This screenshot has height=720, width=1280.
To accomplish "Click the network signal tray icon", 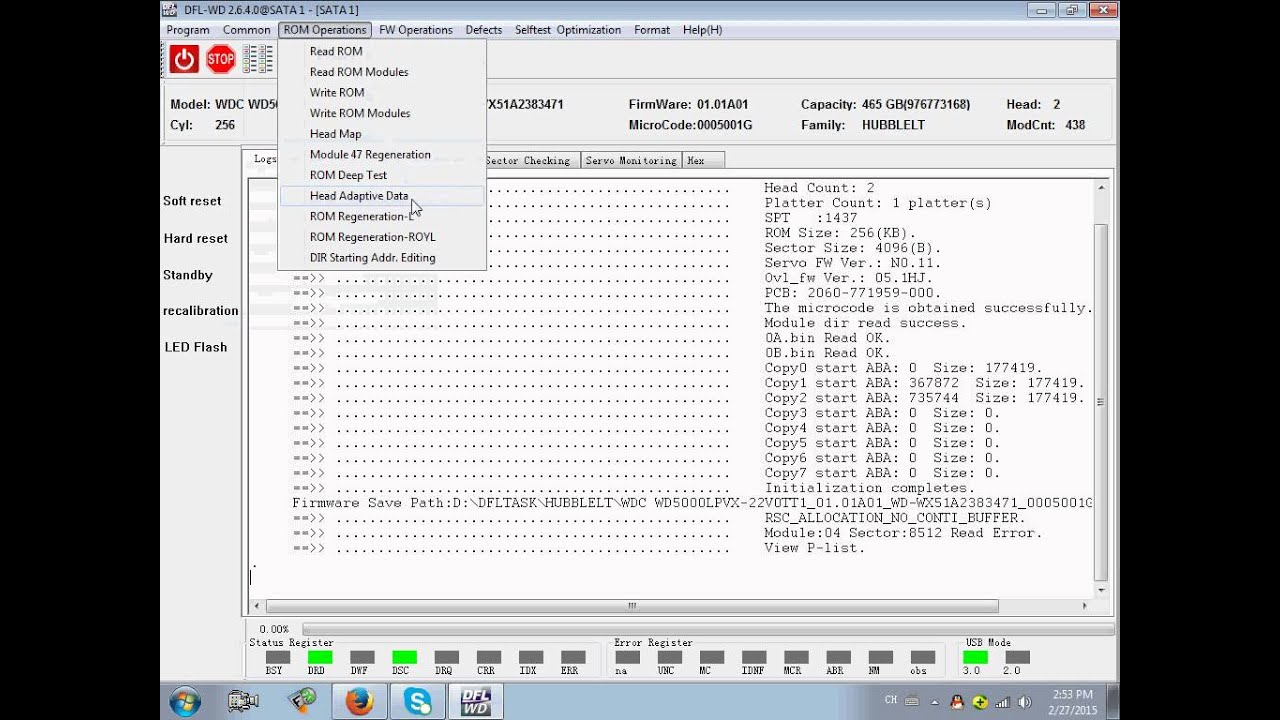I will [1002, 702].
